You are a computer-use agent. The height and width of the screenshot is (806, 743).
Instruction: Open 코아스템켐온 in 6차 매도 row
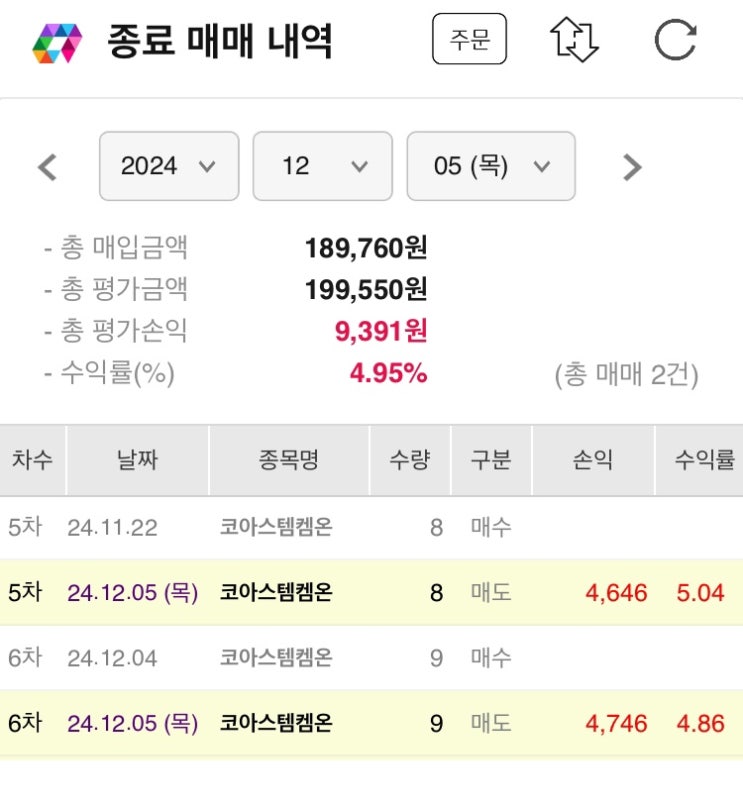coord(276,723)
